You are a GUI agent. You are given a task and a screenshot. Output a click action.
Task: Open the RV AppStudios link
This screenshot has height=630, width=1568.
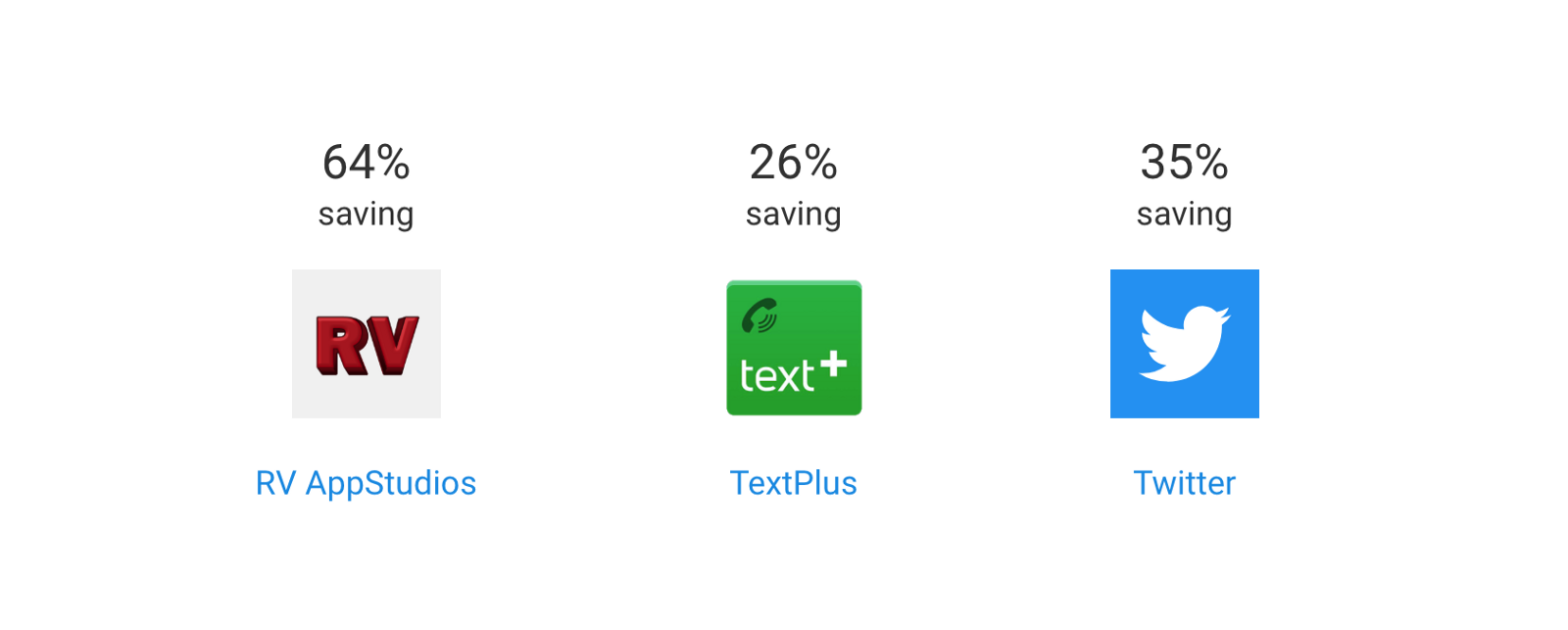[366, 483]
